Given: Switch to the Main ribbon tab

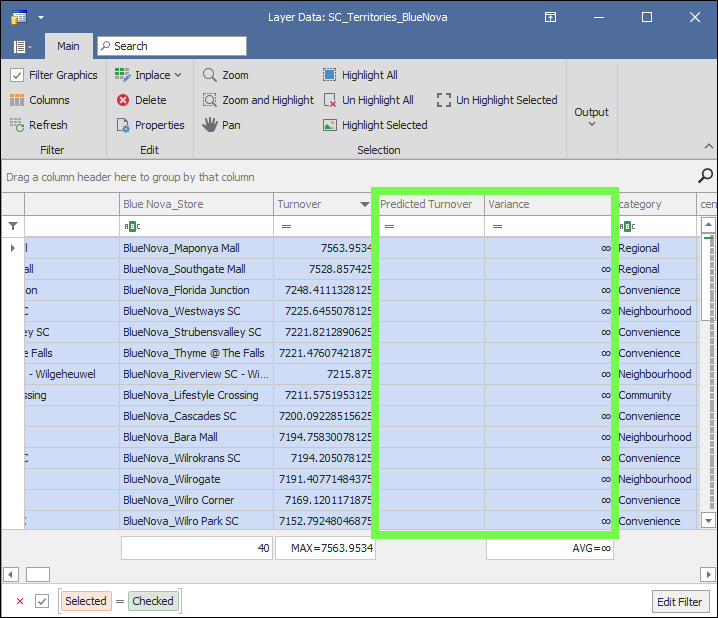Looking at the screenshot, I should pos(68,46).
